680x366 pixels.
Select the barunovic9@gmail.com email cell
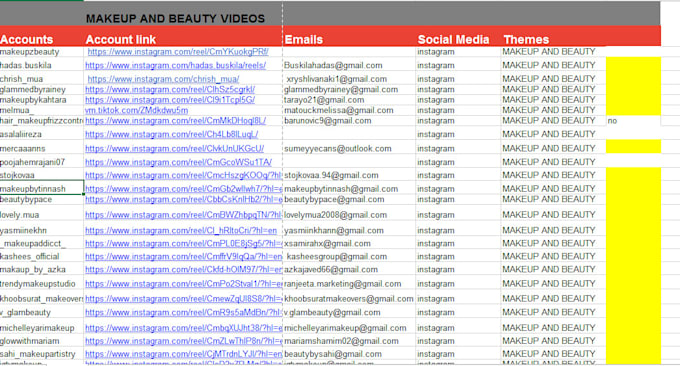coord(349,121)
